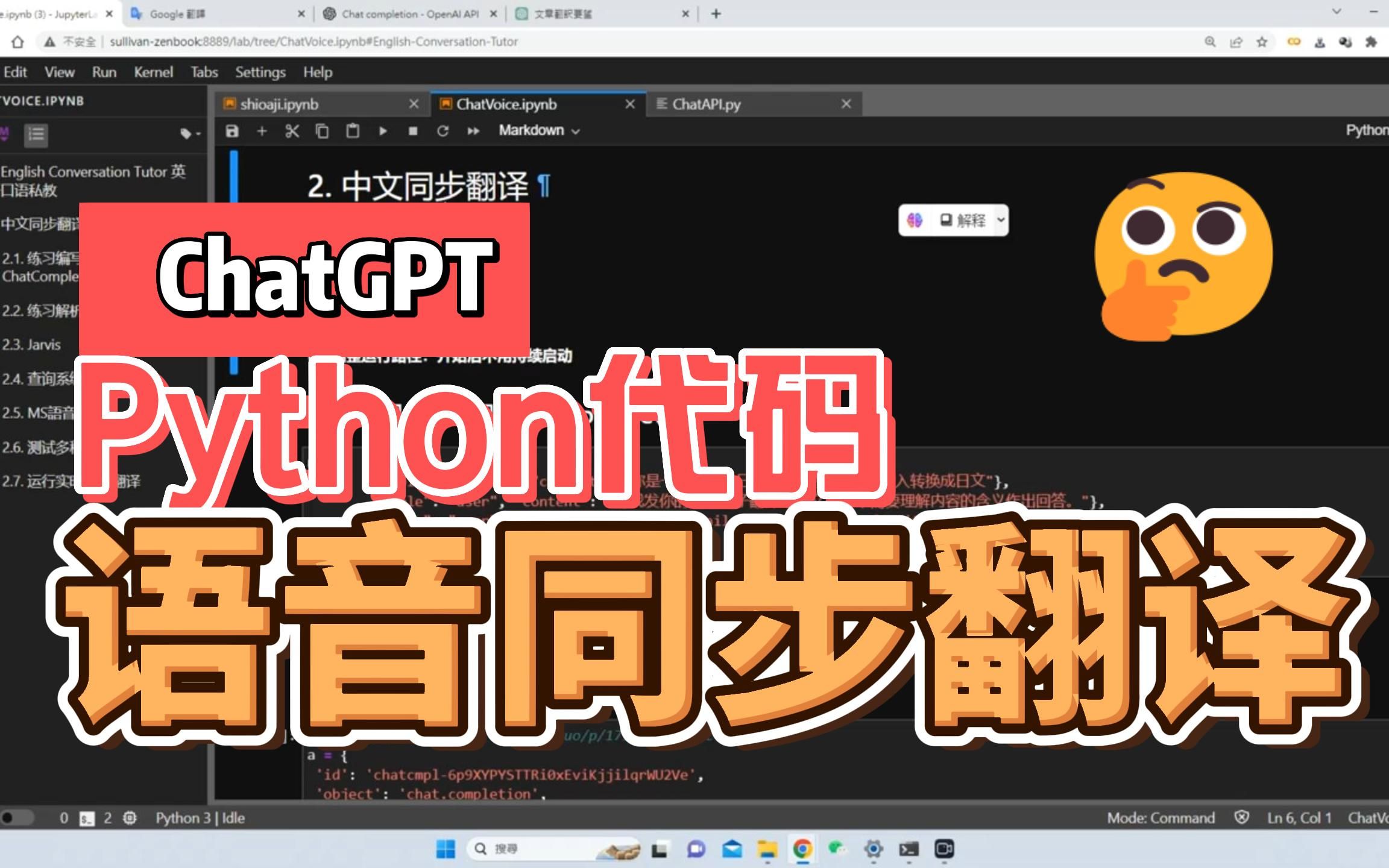
Task: Toggle simple mode switch in the status bar
Action: click(16, 818)
